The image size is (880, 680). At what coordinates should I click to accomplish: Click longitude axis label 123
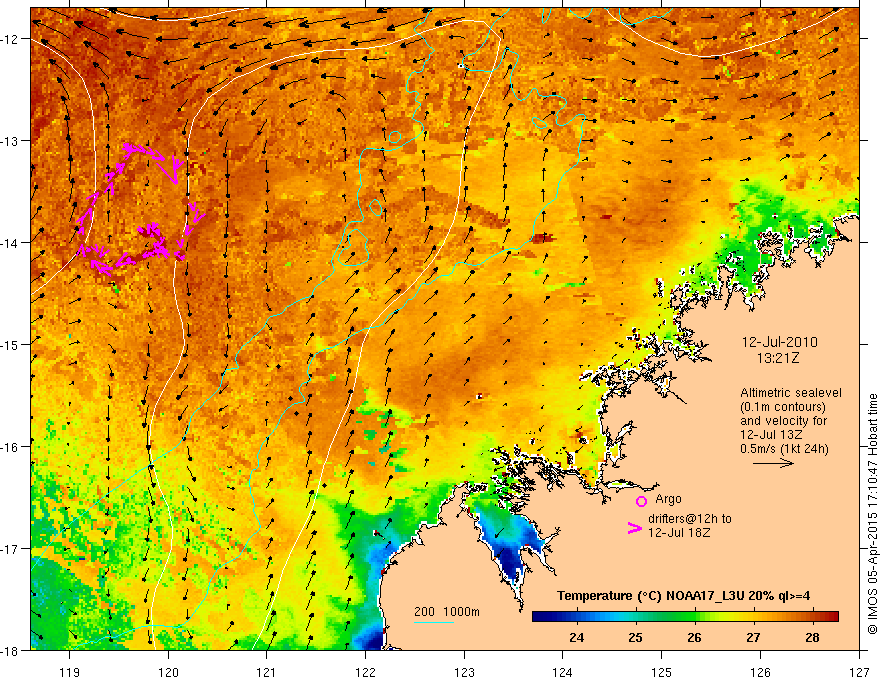point(464,672)
